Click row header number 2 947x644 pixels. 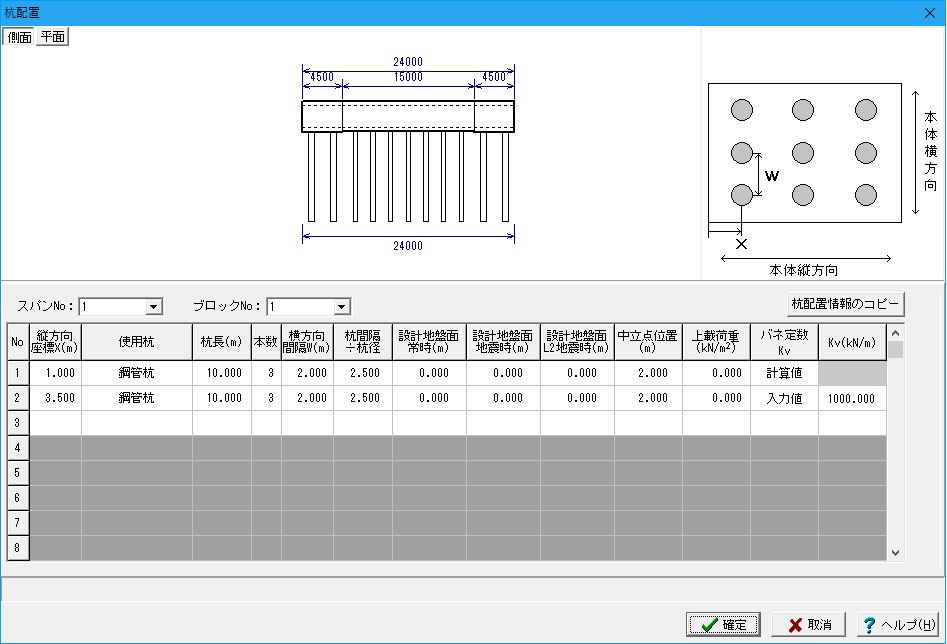(x=18, y=398)
